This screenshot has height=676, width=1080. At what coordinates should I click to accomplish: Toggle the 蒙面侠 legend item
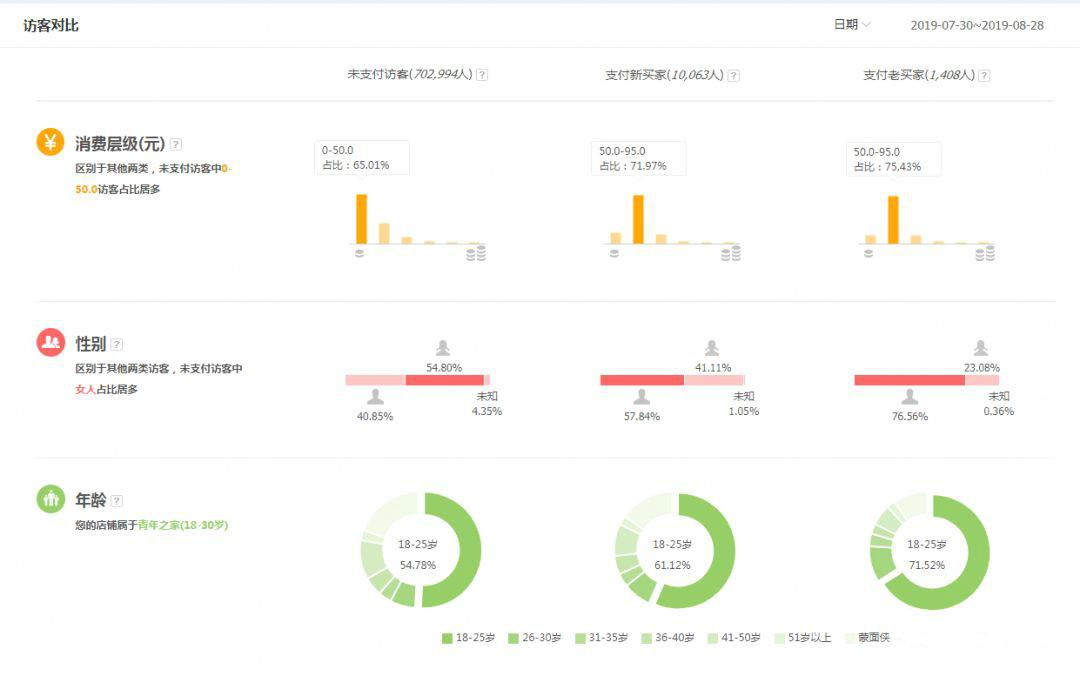(x=868, y=638)
